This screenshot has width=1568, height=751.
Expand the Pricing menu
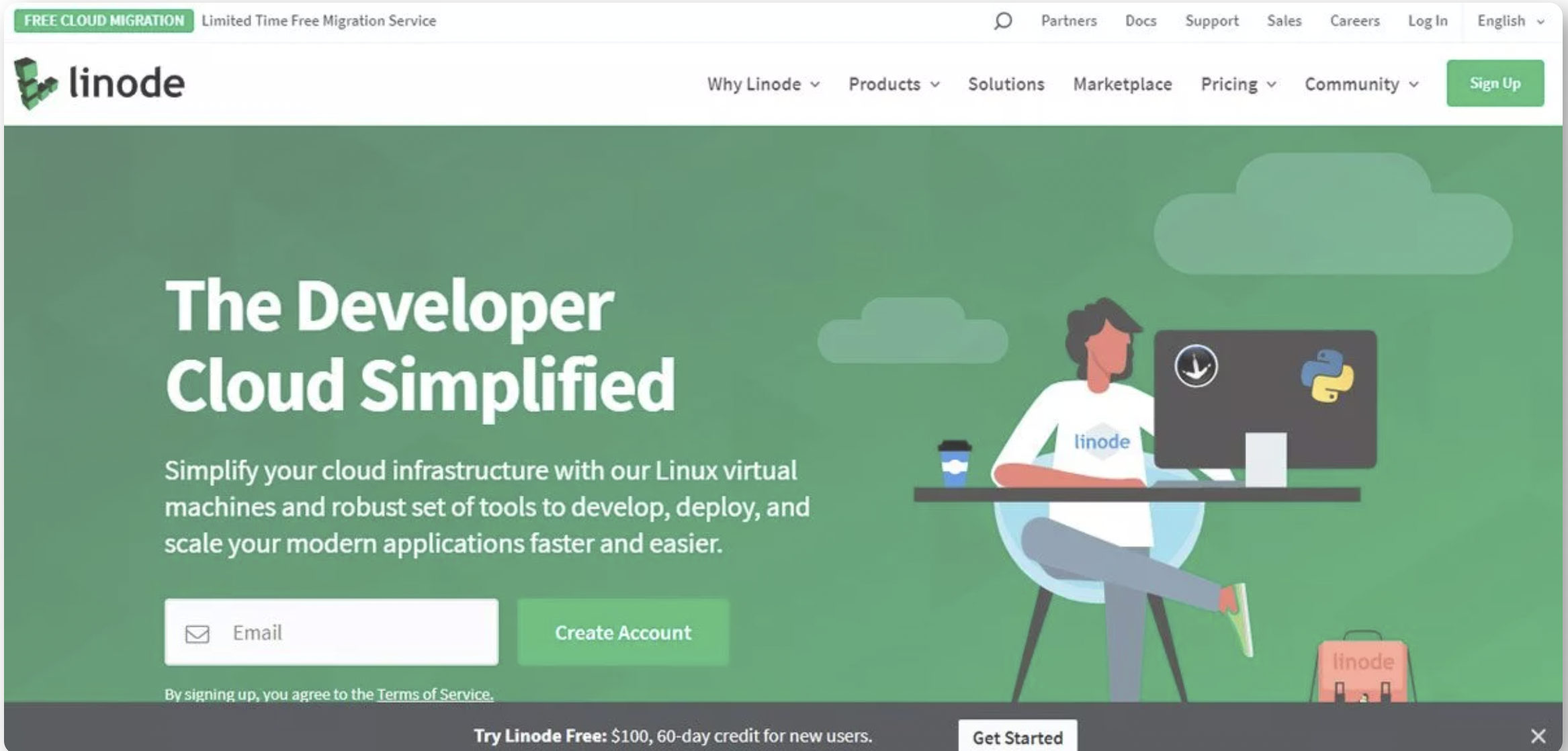(1238, 84)
